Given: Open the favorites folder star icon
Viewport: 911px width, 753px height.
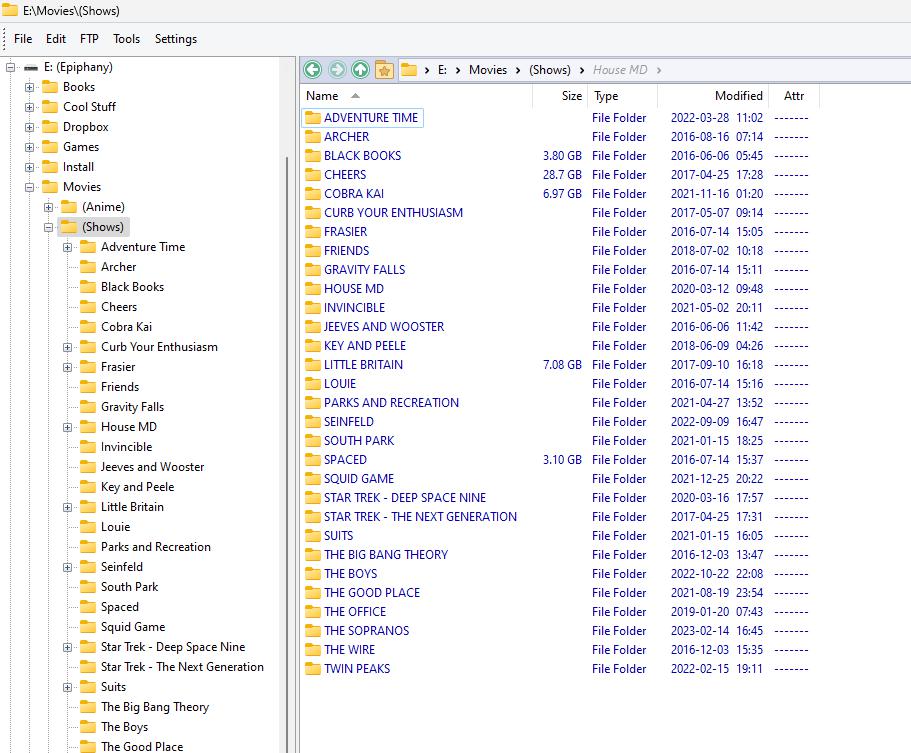Looking at the screenshot, I should [x=384, y=69].
